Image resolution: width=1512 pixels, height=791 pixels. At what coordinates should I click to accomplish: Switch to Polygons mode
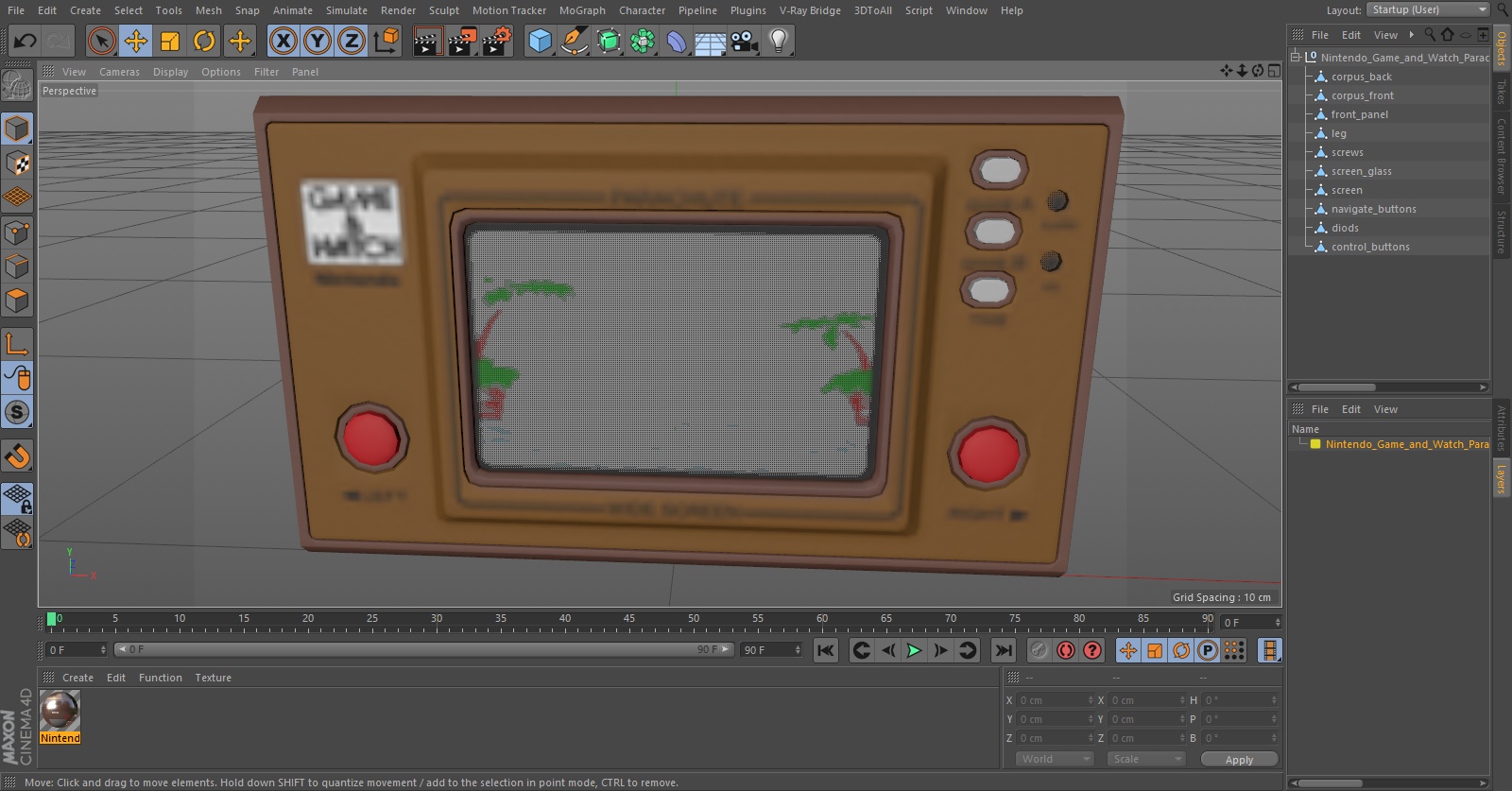tap(17, 301)
